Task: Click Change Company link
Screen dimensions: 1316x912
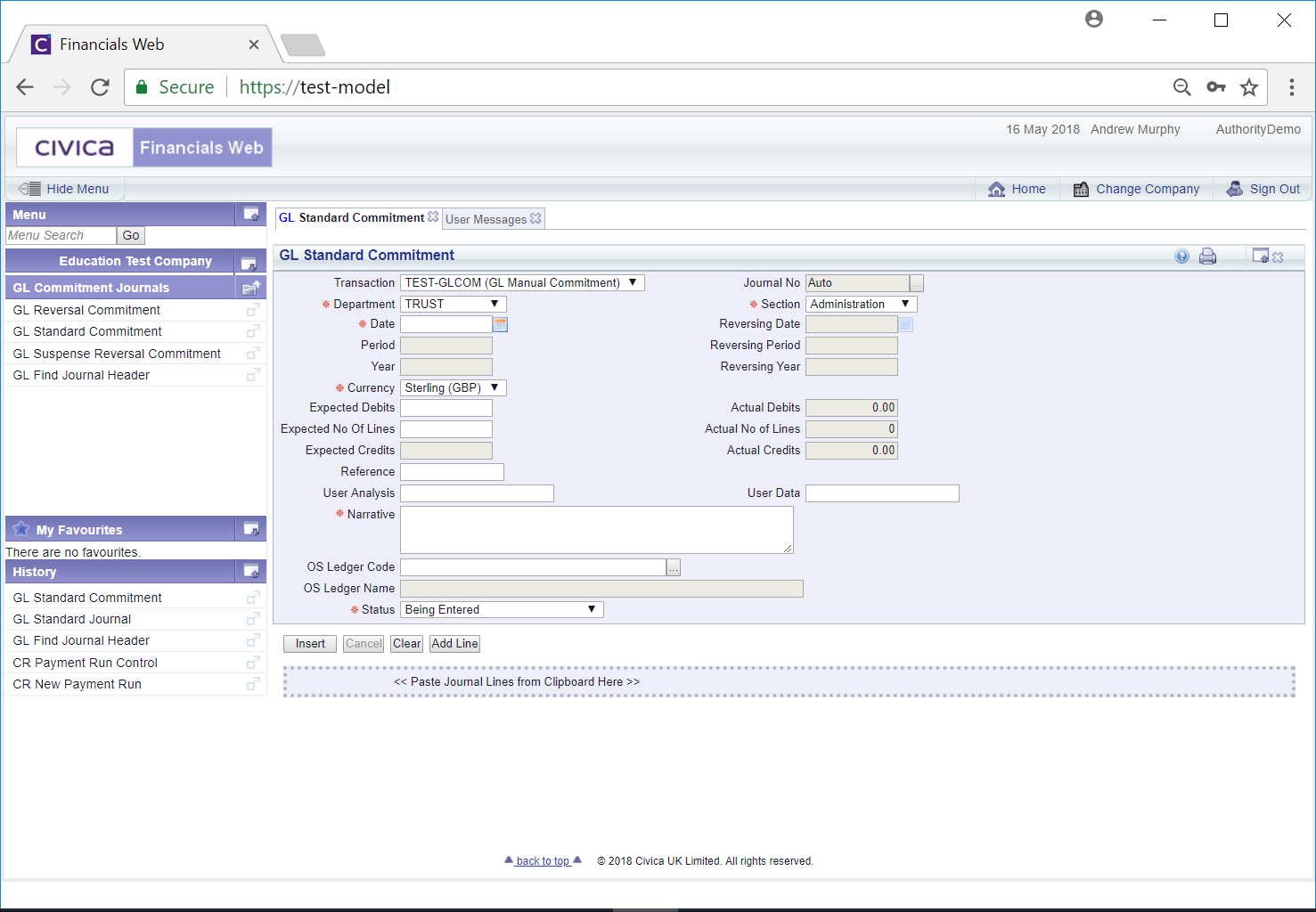Action: [x=1137, y=189]
